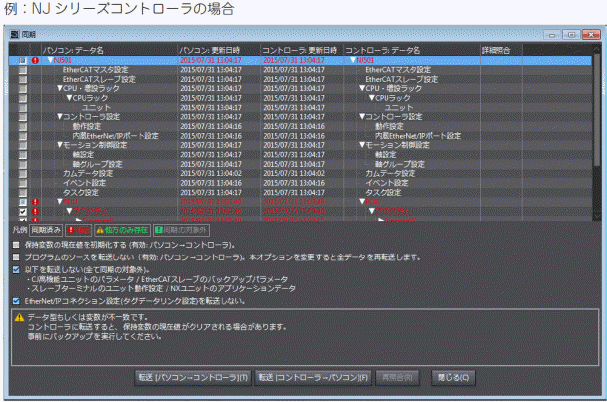Select タスク設定 in コントローラ column
The width and height of the screenshot is (607, 402).
pyautogui.click(x=383, y=192)
